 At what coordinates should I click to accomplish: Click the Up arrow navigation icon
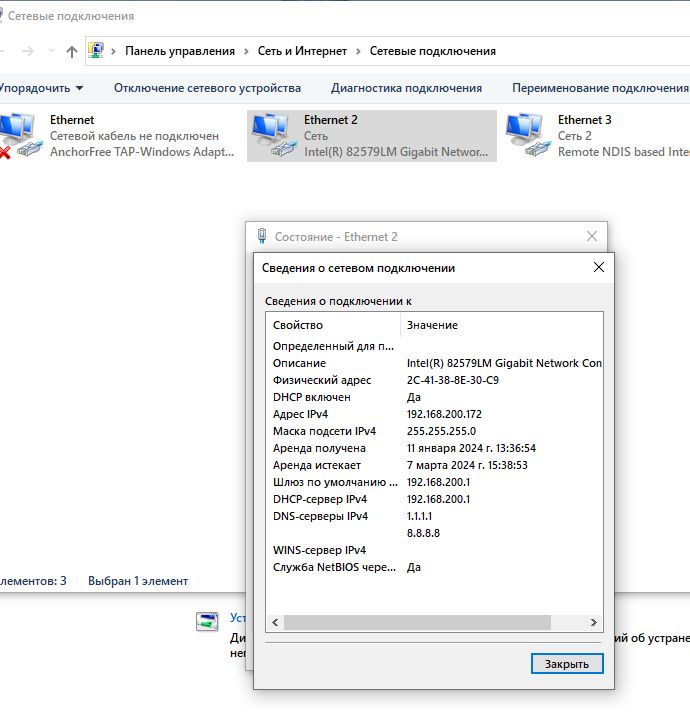71,51
